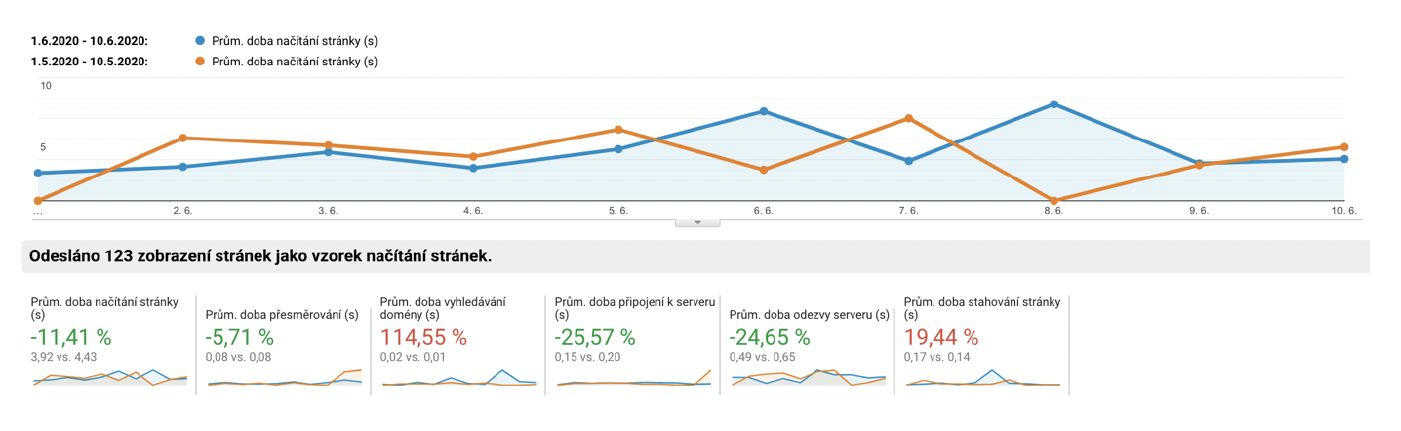Screen dimensions: 1401x431
Task: Click the sparkline under -24,65 %
Action: pos(809,377)
